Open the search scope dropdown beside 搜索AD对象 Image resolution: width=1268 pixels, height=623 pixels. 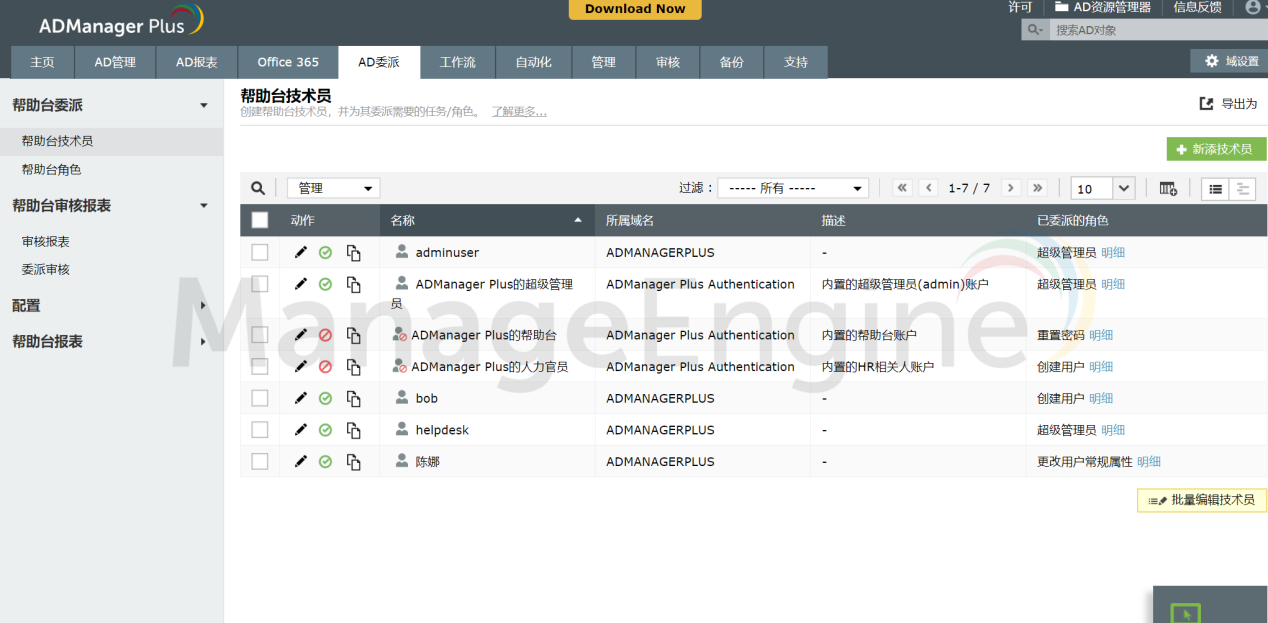point(1034,30)
